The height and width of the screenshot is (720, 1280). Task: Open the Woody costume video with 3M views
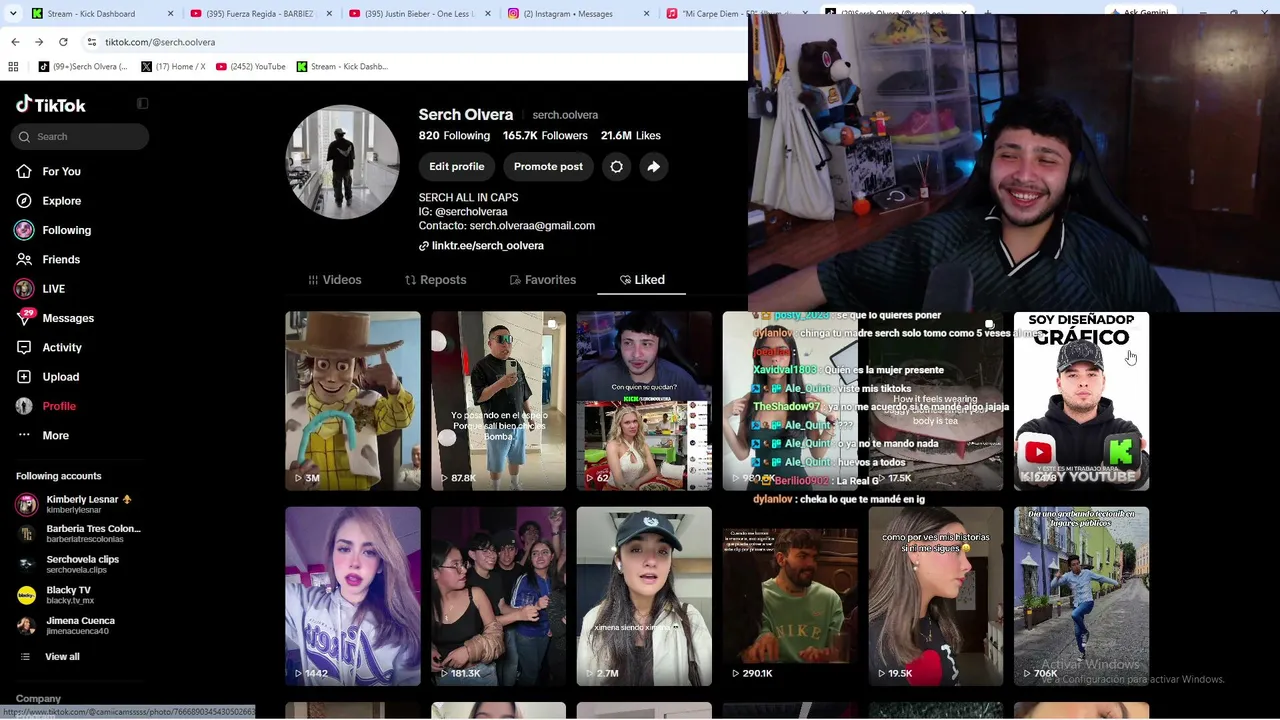353,401
